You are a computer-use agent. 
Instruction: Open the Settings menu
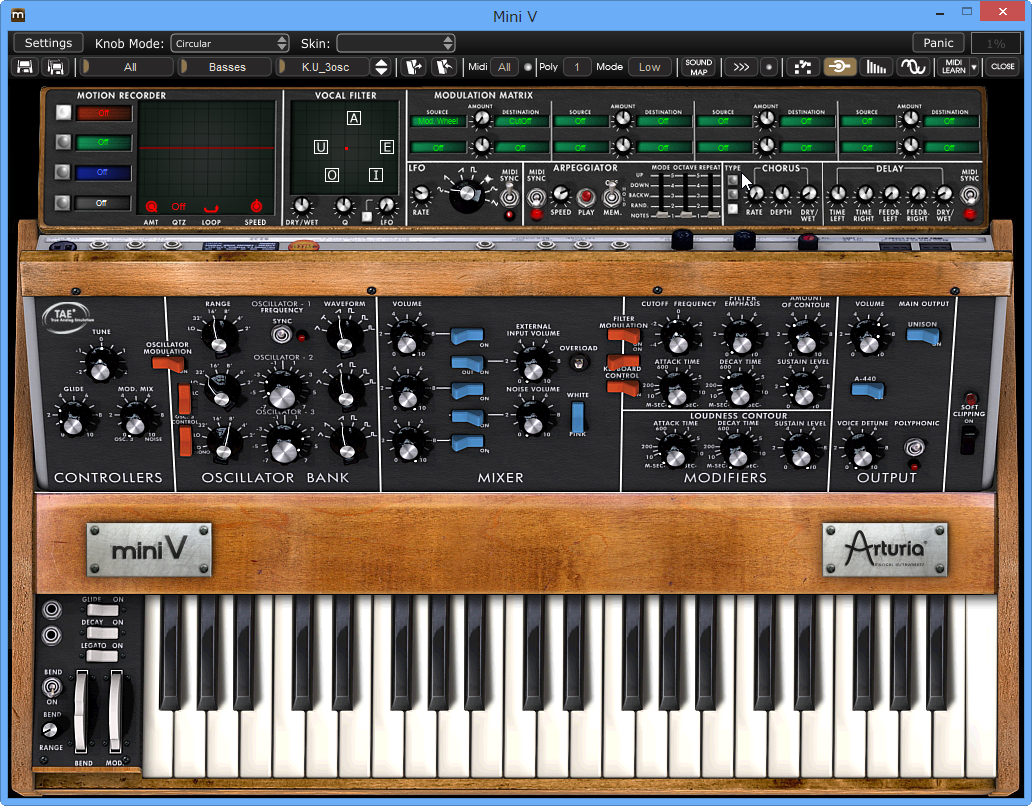tap(48, 43)
